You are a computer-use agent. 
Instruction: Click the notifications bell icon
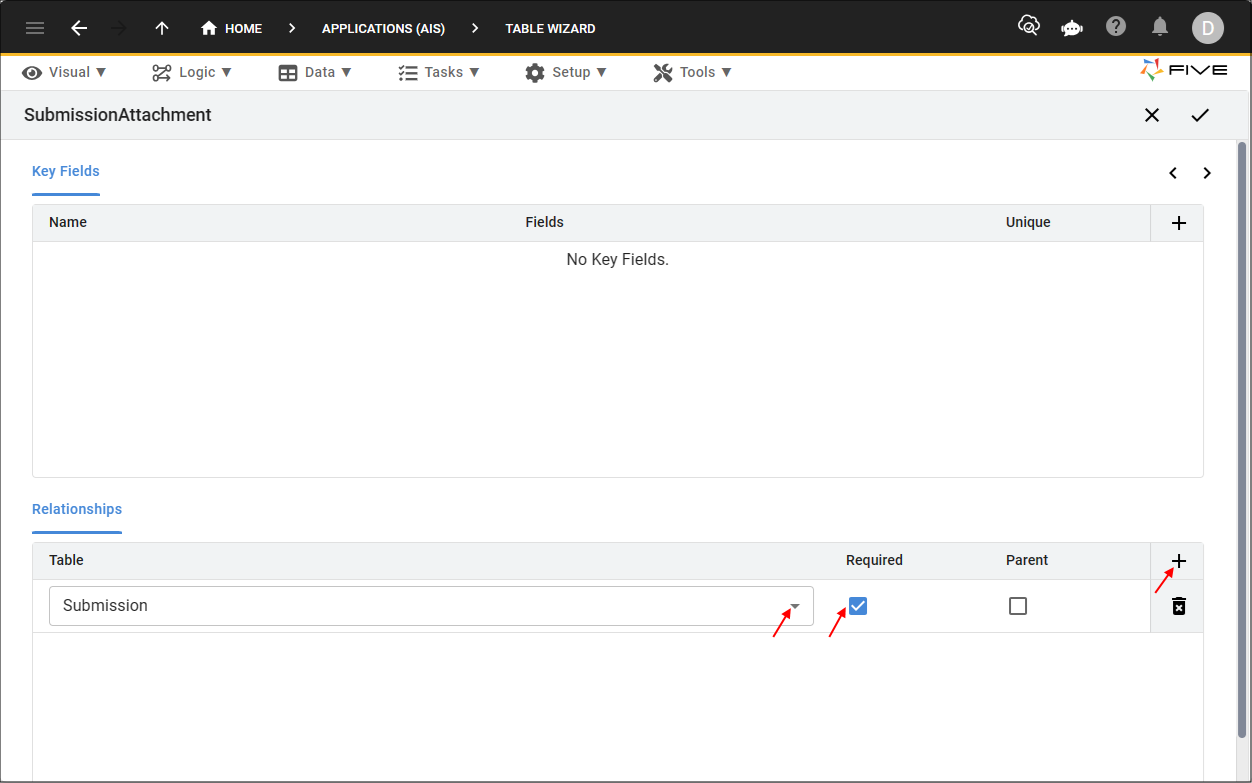pos(1160,27)
